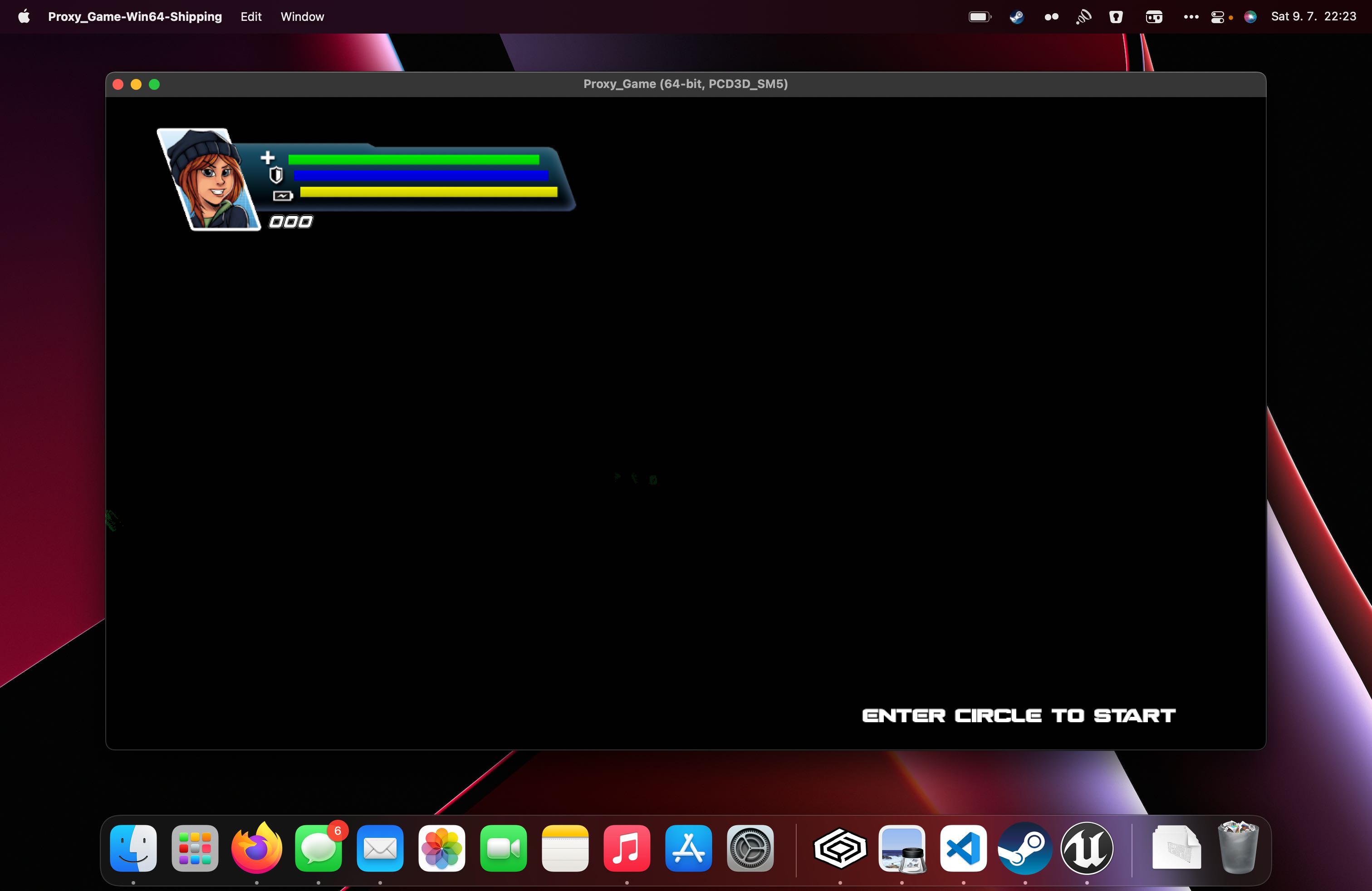Open System Preferences from the Dock
This screenshot has width=1372, height=891.
(x=750, y=848)
